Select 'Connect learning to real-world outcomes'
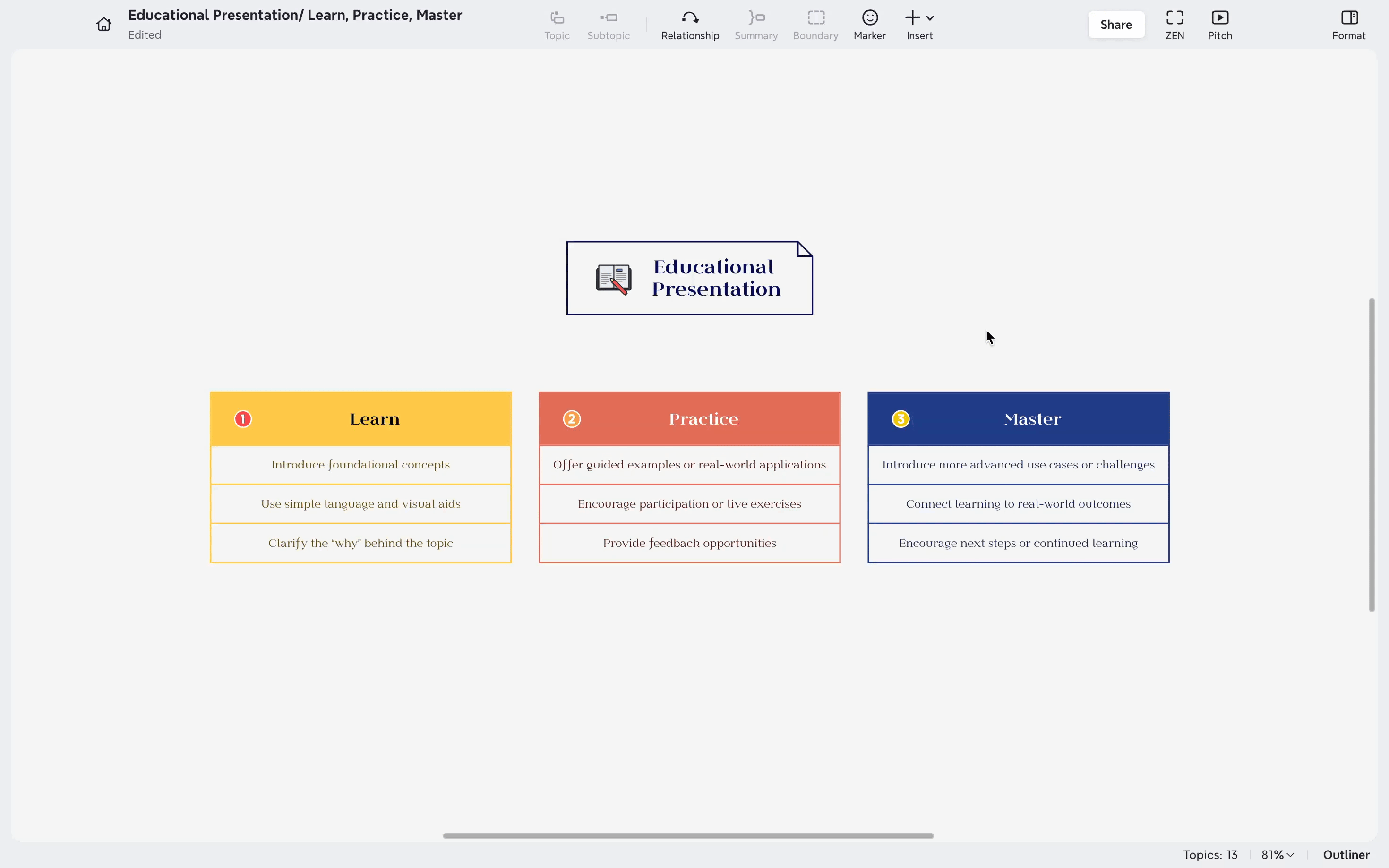Viewport: 1389px width, 868px height. point(1018,504)
